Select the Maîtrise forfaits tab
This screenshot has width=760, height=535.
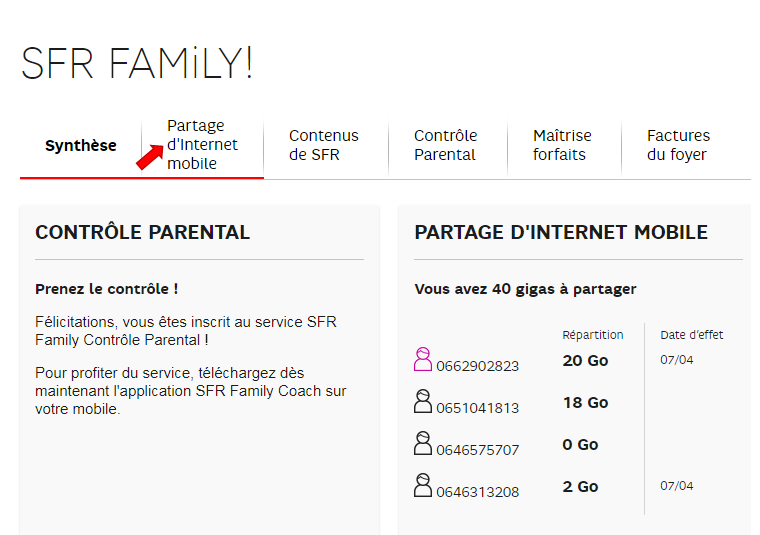click(x=562, y=145)
